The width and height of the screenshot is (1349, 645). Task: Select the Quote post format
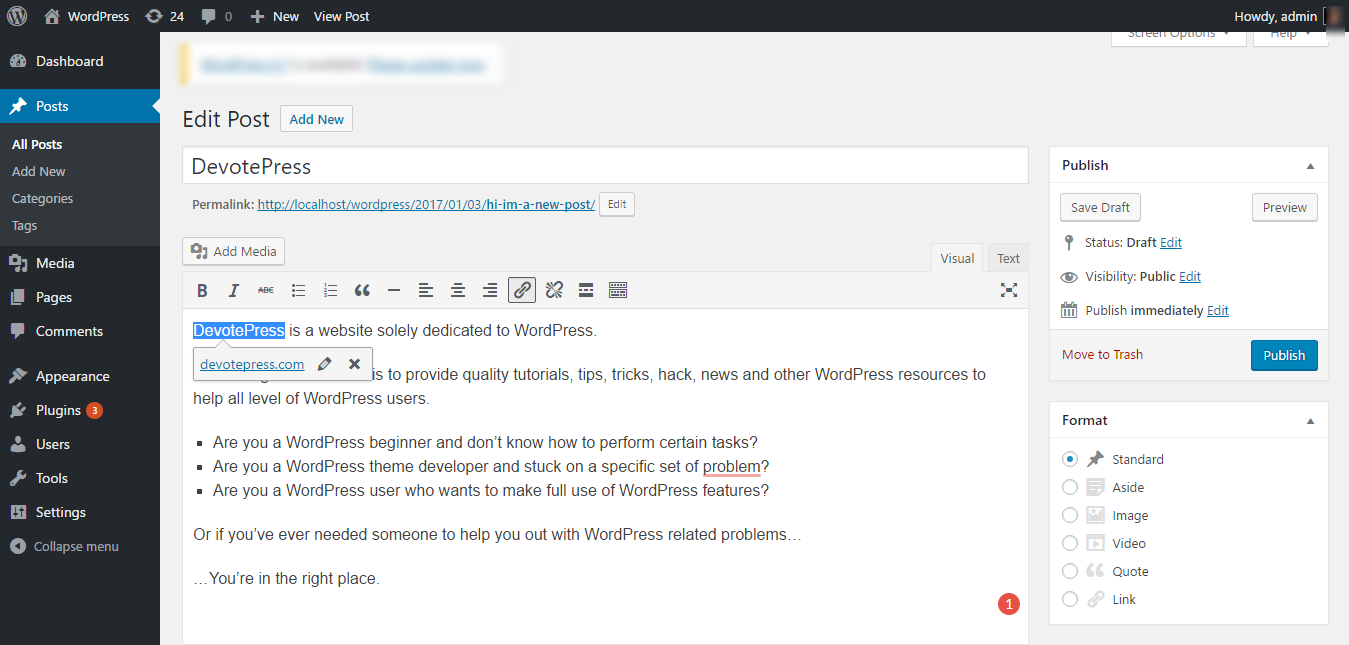click(1070, 571)
